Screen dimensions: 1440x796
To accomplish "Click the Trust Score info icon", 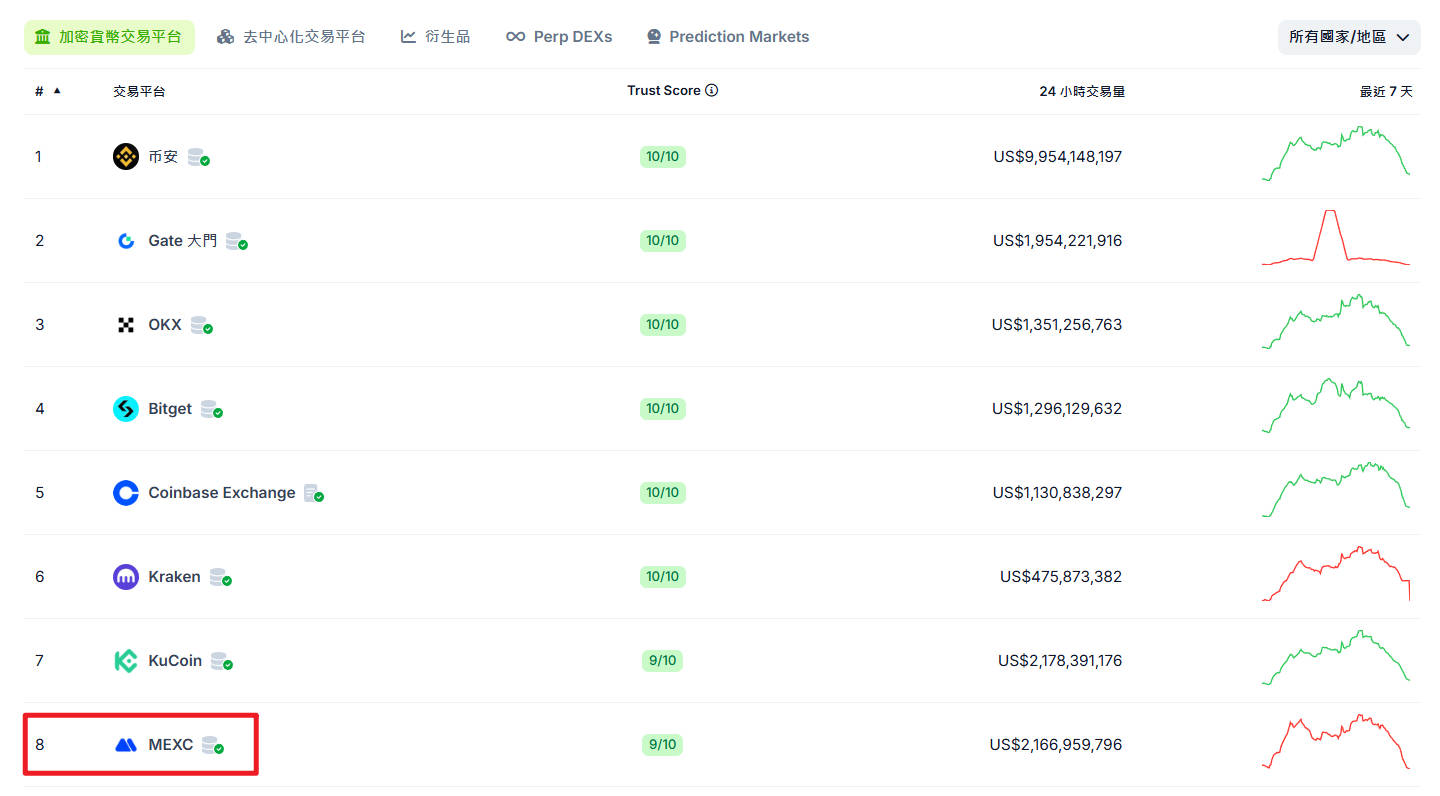I will pos(711,91).
